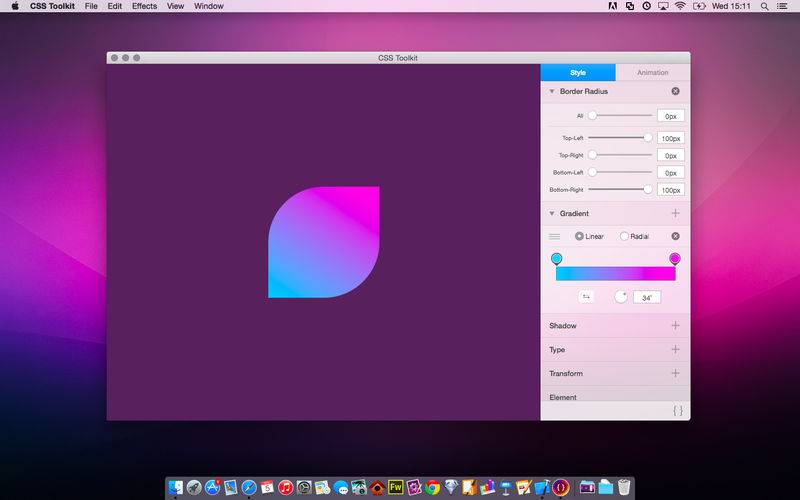Select the Radial gradient radio button

[x=625, y=236]
